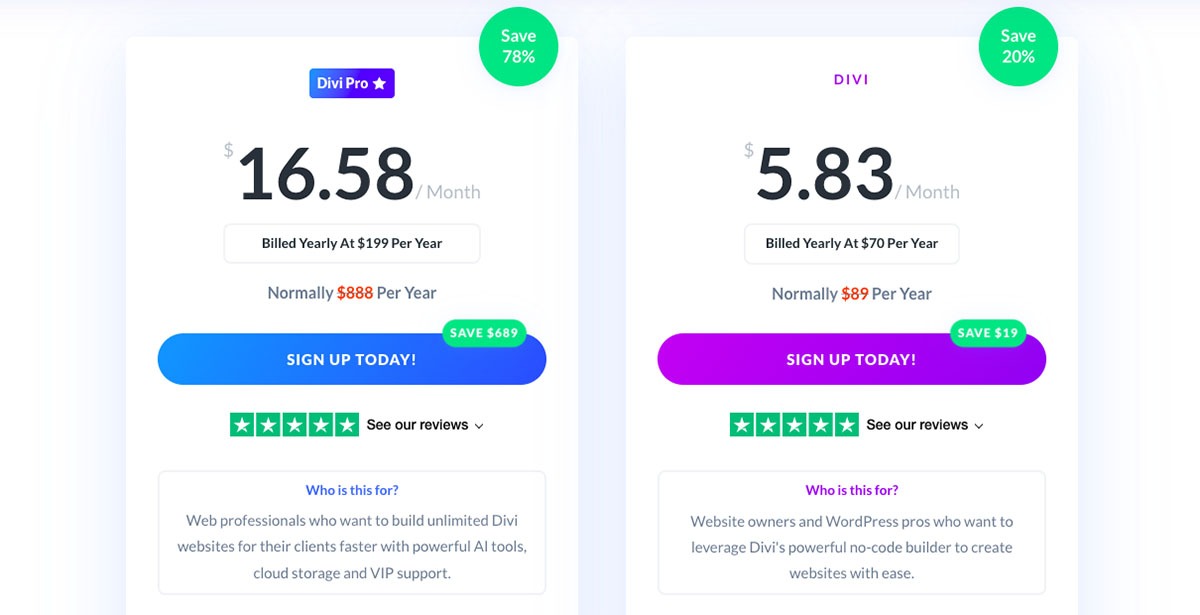The image size is (1200, 615).
Task: Click the chevron beside Divi Pro reviews
Action: point(479,426)
